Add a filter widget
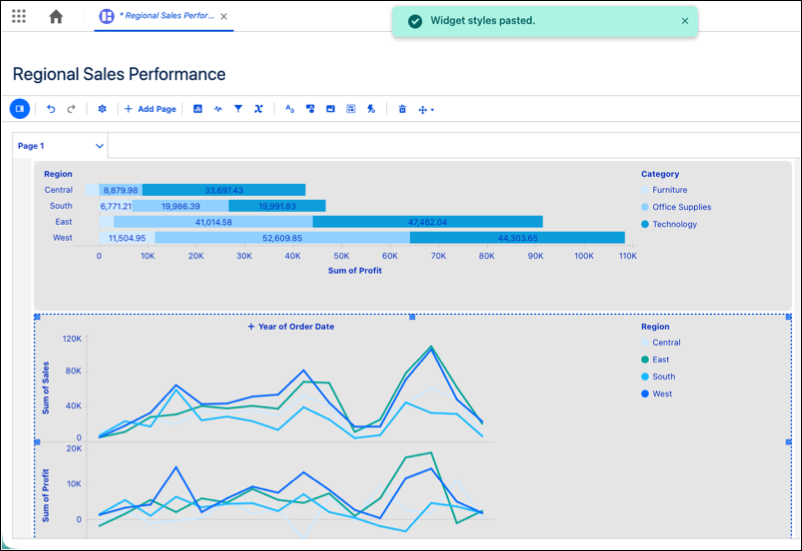 238,109
